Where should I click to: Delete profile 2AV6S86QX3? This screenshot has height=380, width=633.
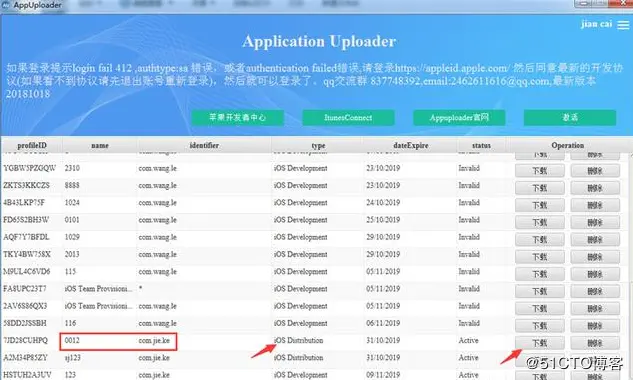click(x=595, y=309)
